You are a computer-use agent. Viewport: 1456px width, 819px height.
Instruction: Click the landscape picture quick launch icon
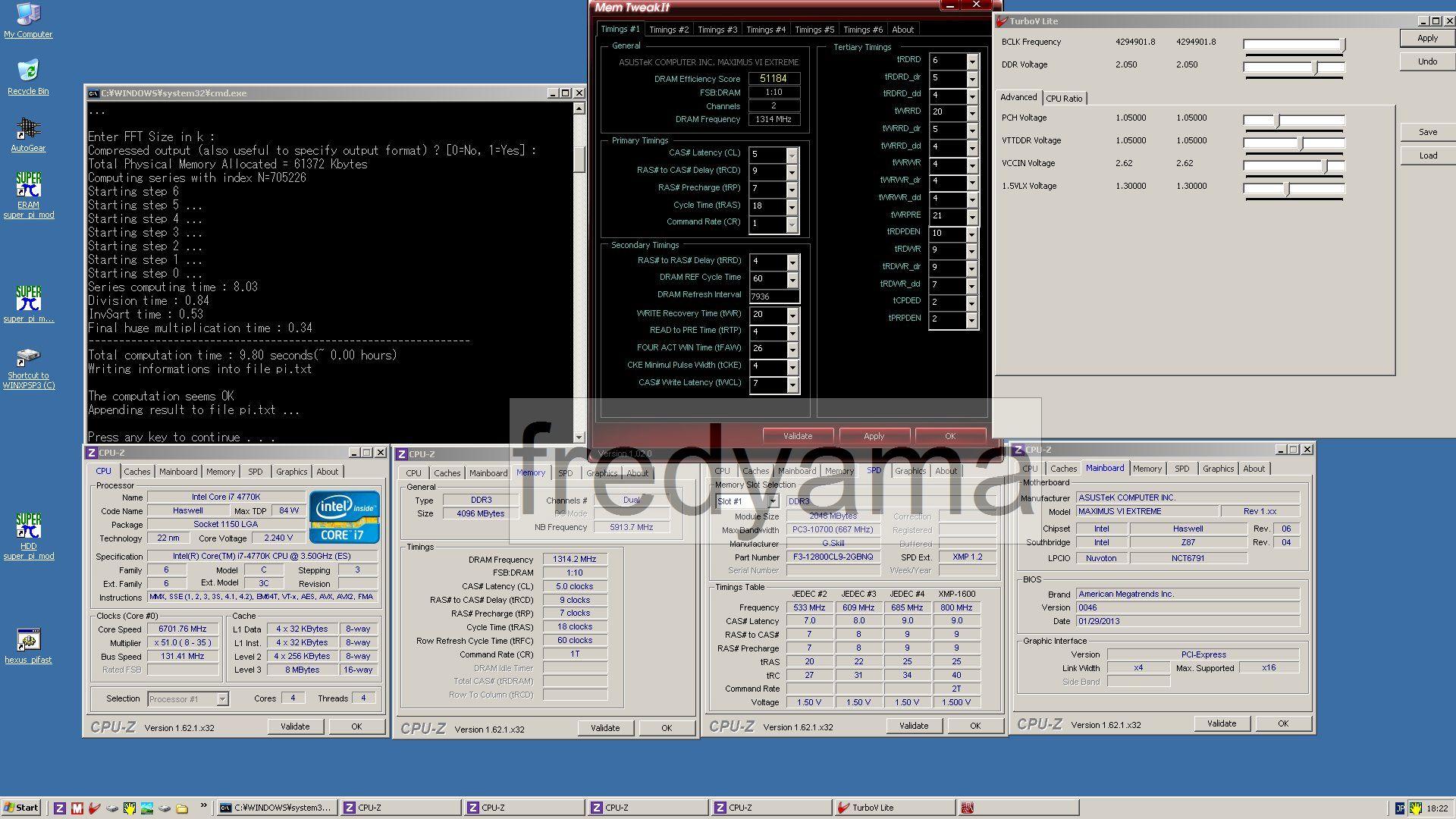(x=147, y=808)
